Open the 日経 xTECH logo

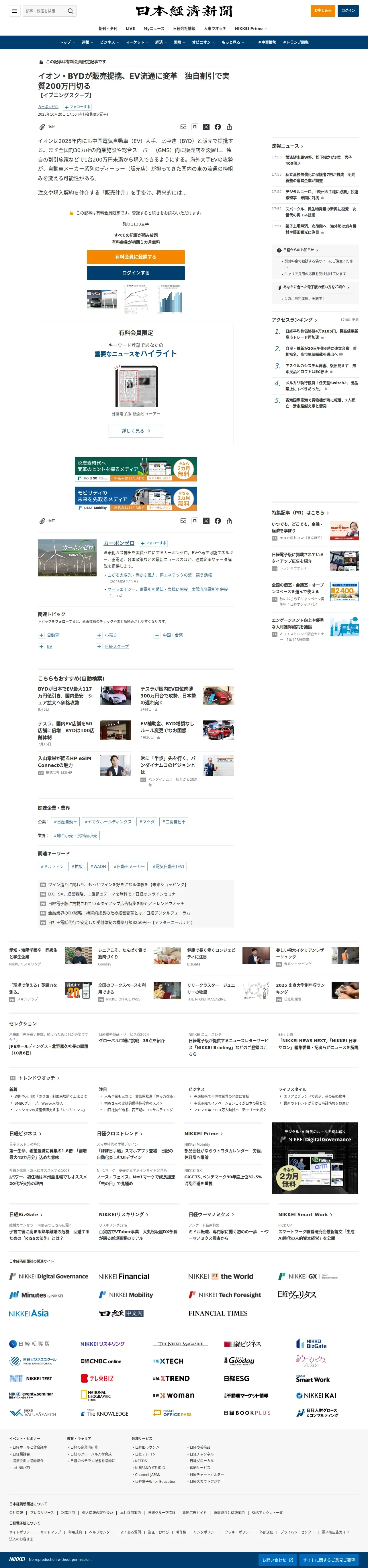click(167, 1361)
